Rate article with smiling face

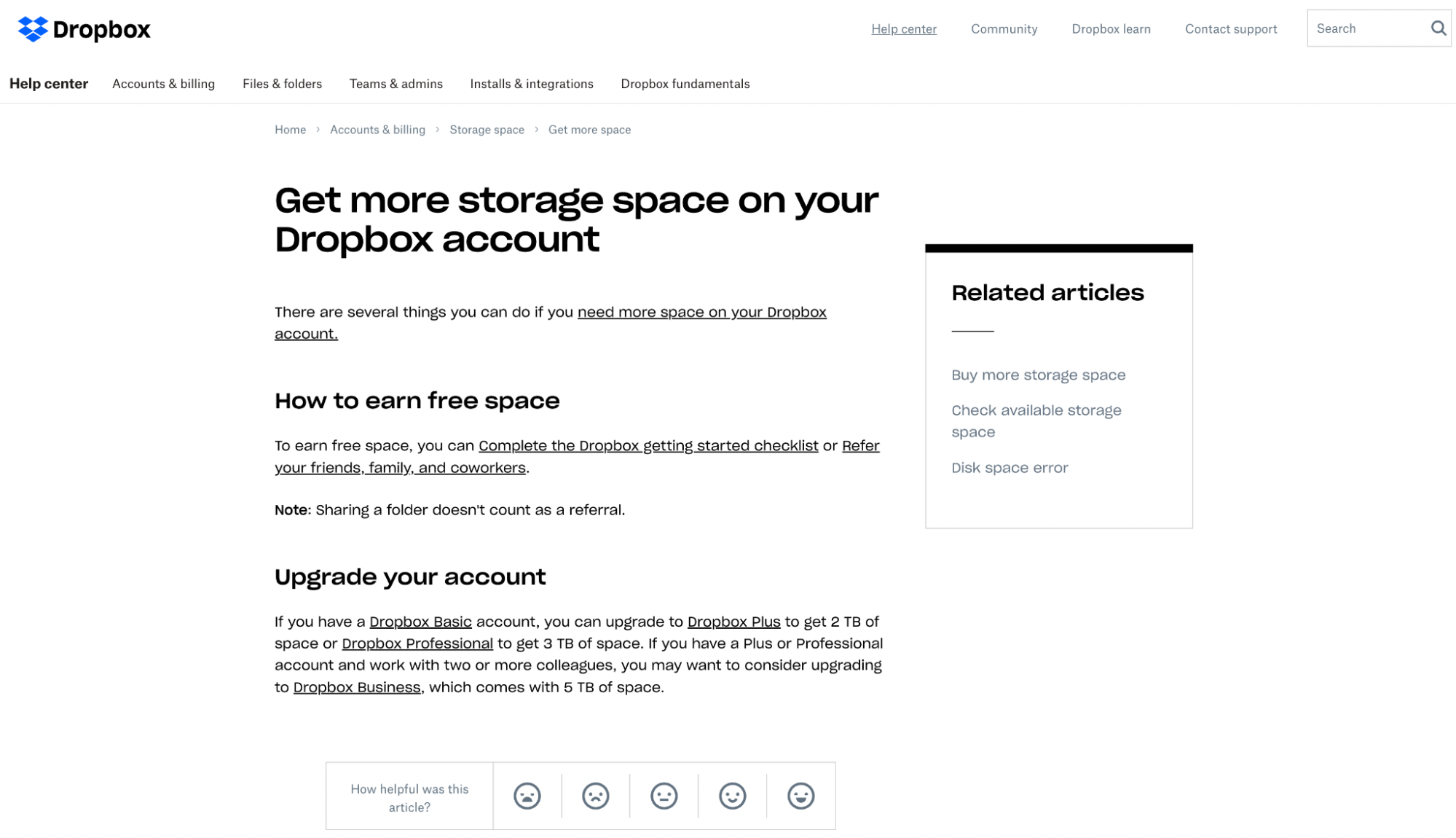732,796
